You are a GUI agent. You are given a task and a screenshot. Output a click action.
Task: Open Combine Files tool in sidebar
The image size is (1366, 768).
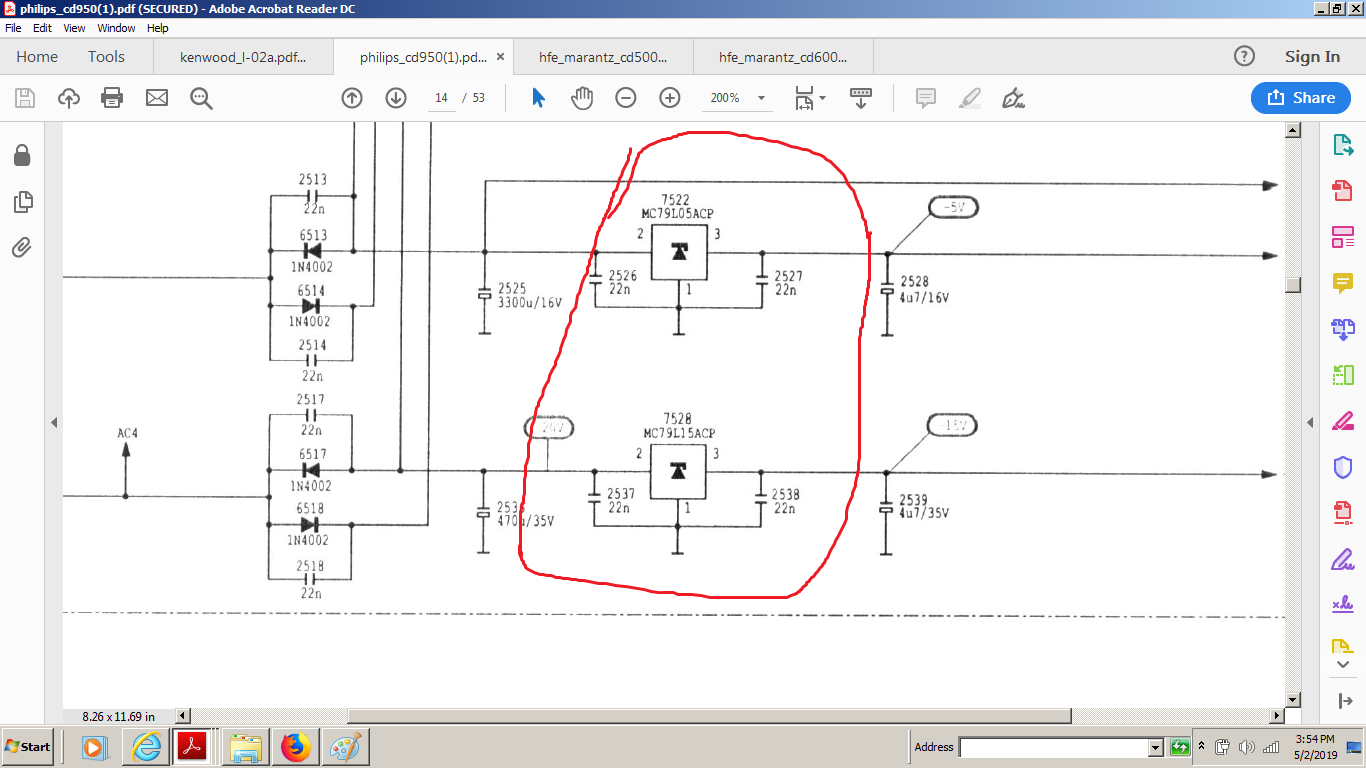1343,329
